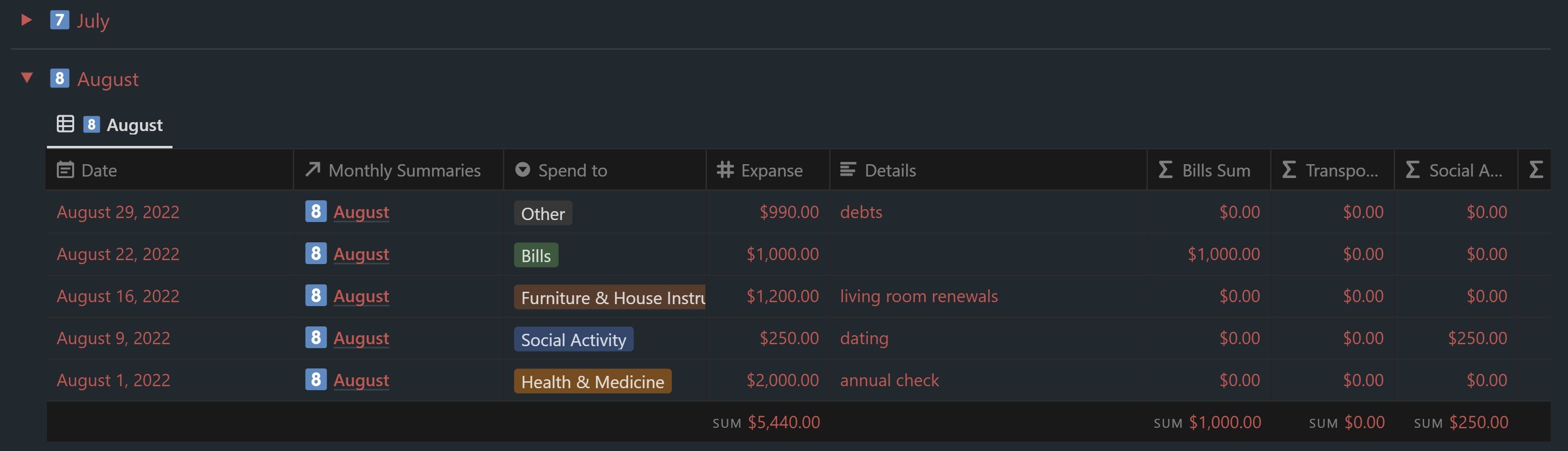The height and width of the screenshot is (451, 1568).
Task: Click the Spend to select-type icon
Action: 523,170
